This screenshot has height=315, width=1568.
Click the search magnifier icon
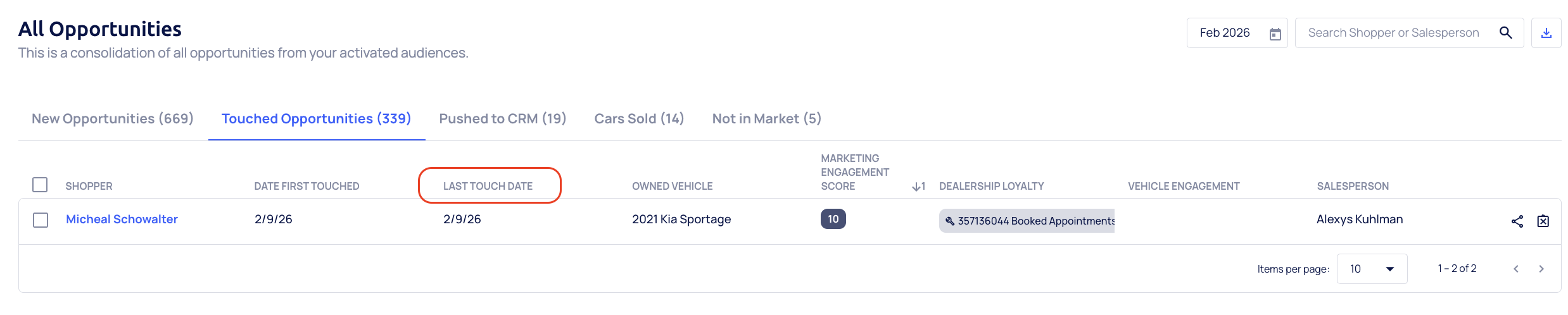1505,33
